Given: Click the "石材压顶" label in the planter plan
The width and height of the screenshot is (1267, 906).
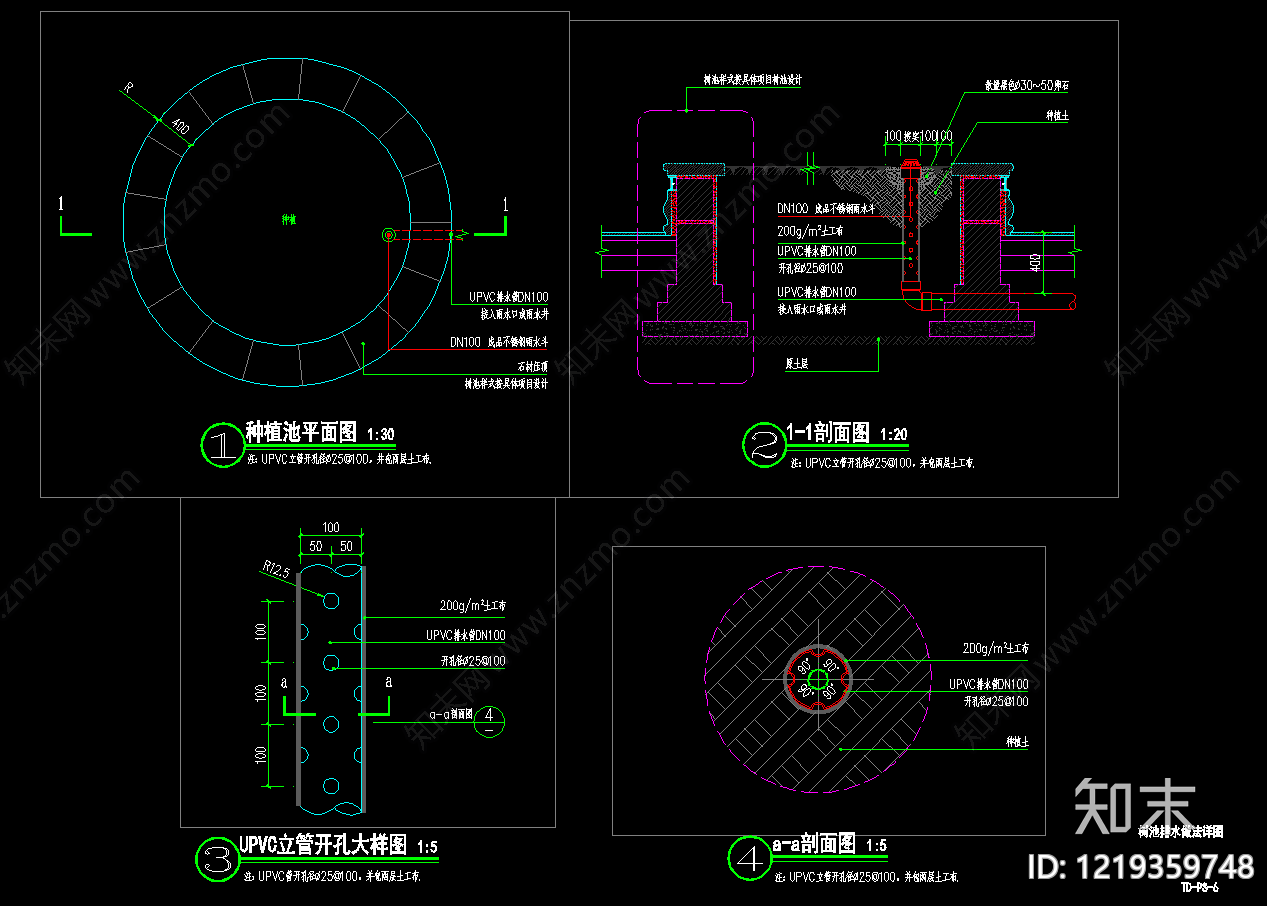Looking at the screenshot, I should 533,366.
